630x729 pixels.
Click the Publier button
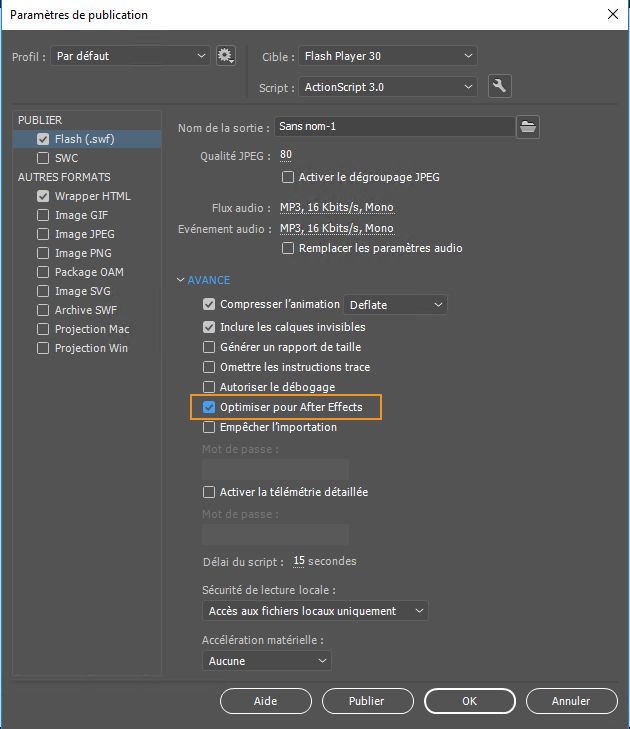(366, 701)
